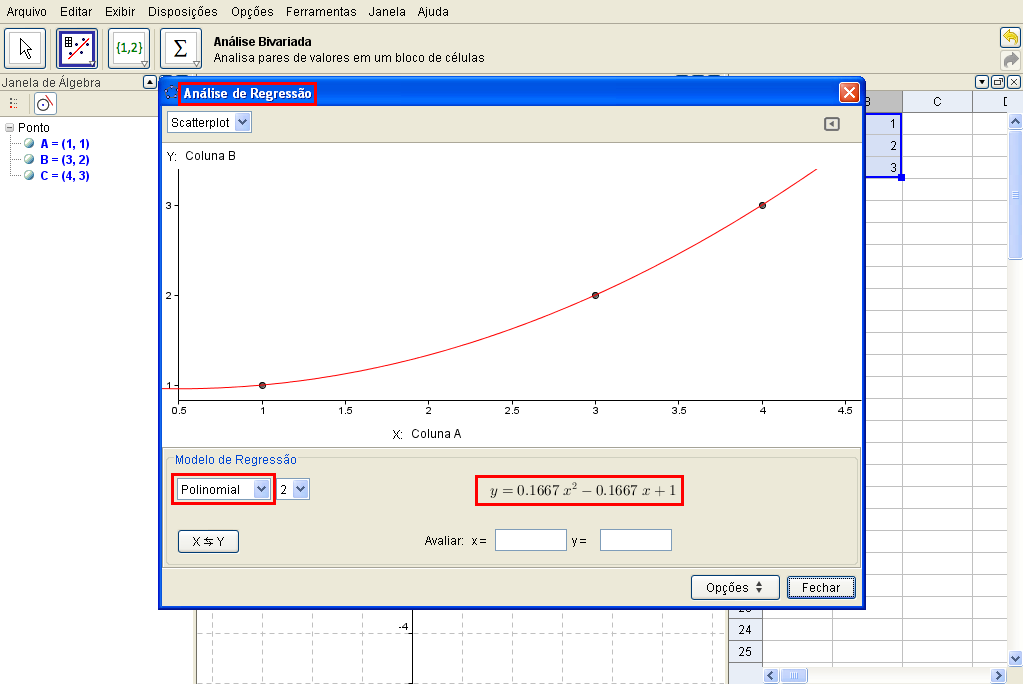The height and width of the screenshot is (684, 1023).
Task: Toggle visibility of point A
Action: 29,144
